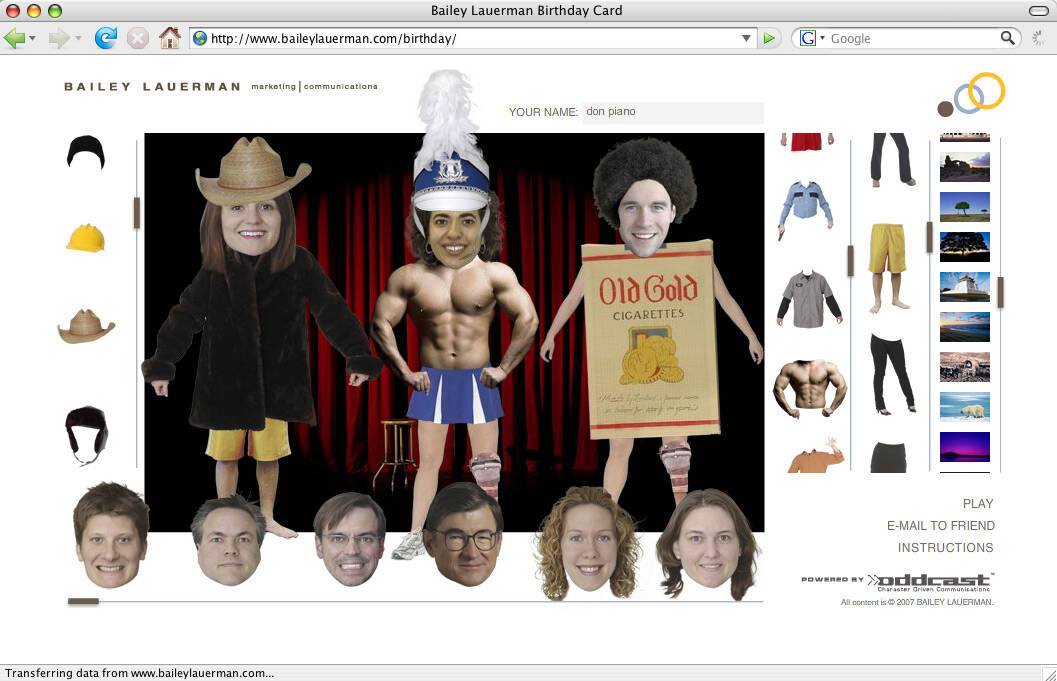The image size is (1057, 681).
Task: Reload the page with the refresh icon
Action: point(105,38)
